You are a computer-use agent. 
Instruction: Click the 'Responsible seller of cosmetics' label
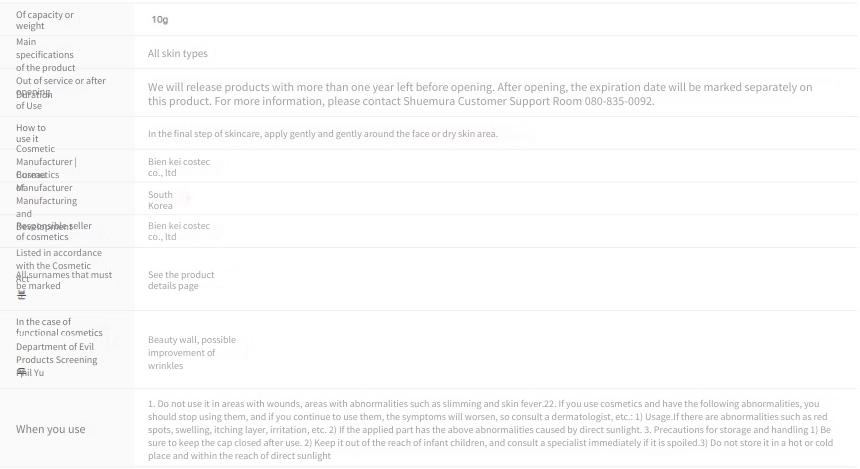click(54, 231)
